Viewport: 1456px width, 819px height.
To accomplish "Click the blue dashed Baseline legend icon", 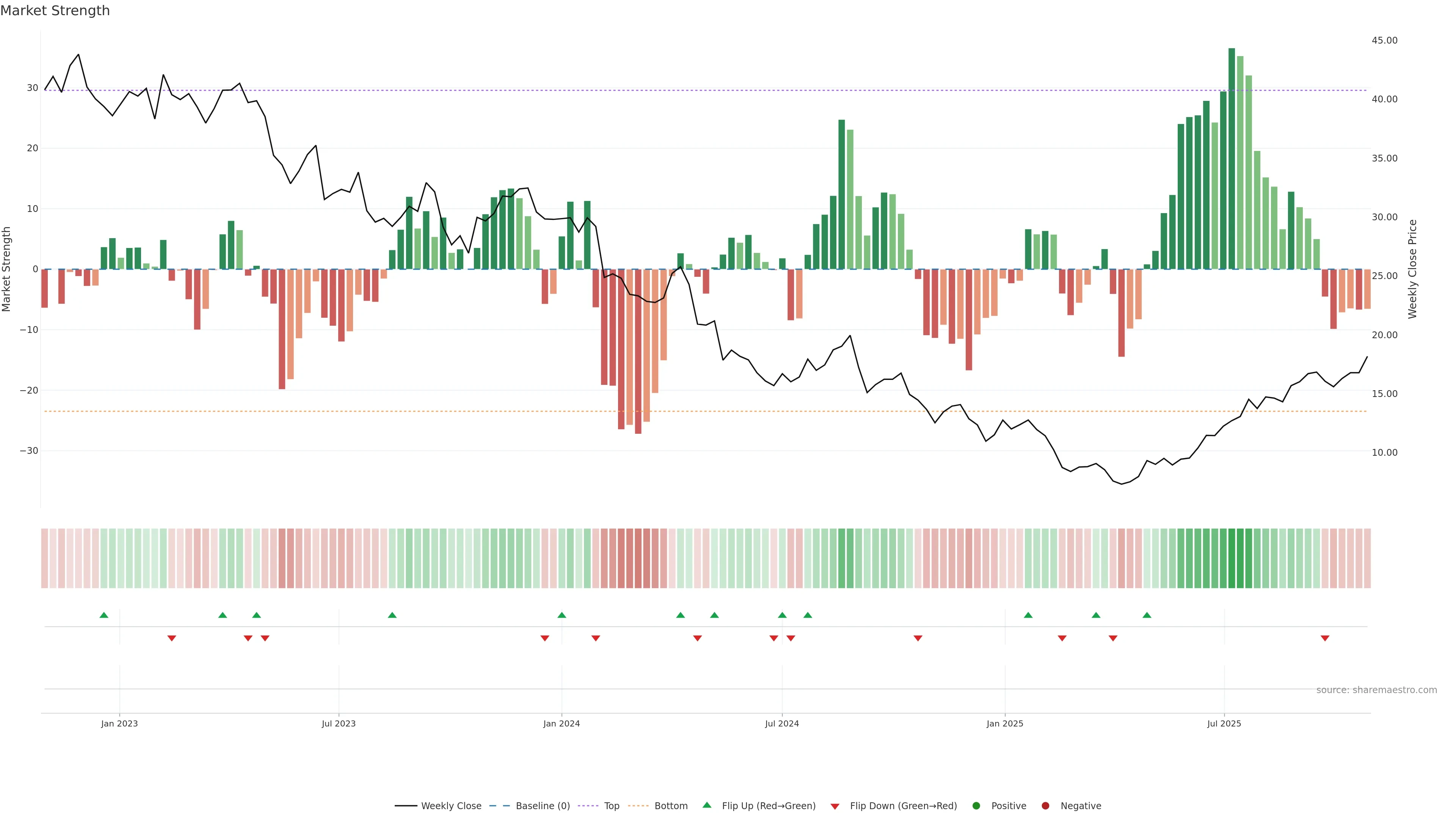I will 499,806.
